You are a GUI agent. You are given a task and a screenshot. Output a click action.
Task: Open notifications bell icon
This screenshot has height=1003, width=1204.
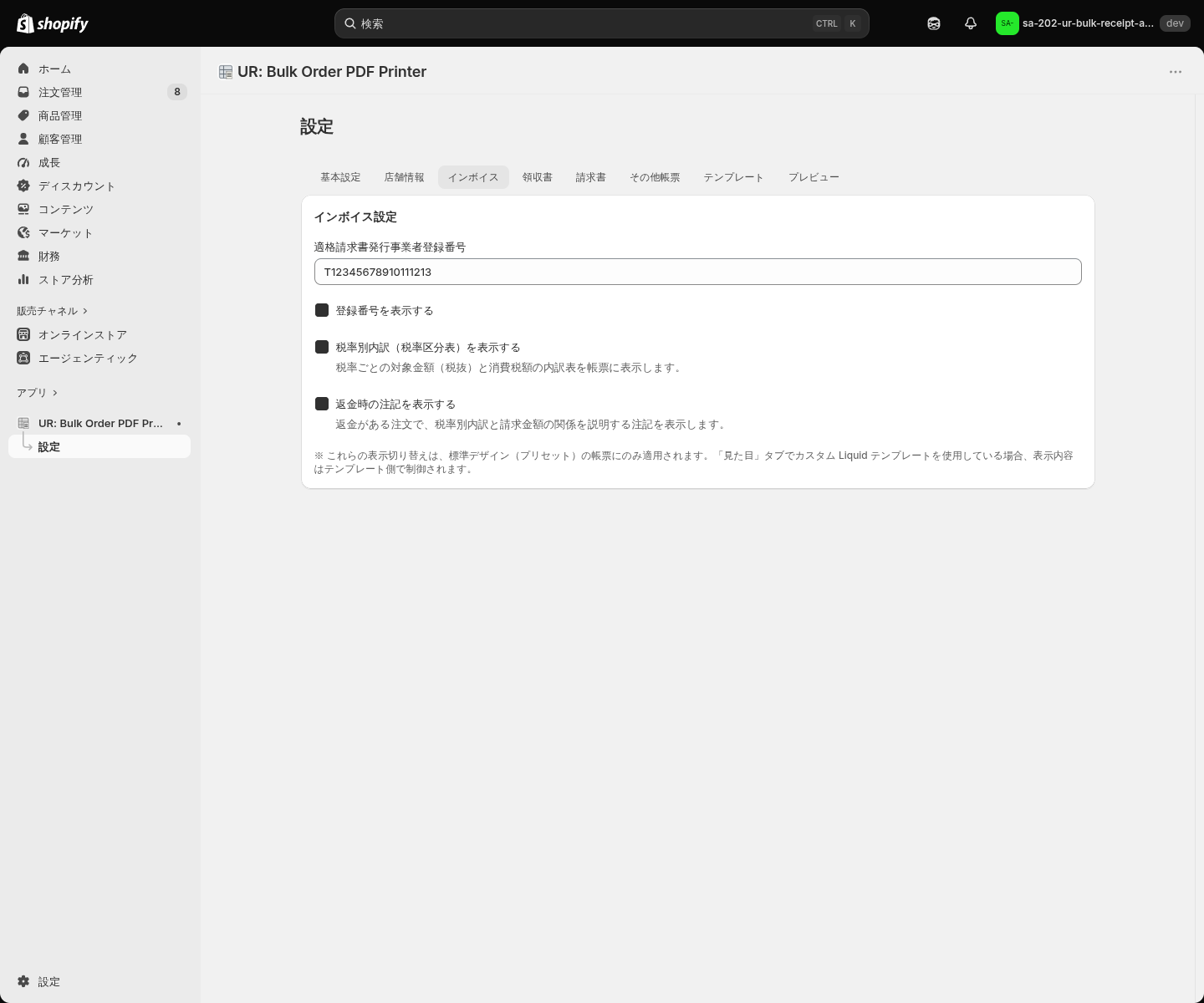coord(971,23)
